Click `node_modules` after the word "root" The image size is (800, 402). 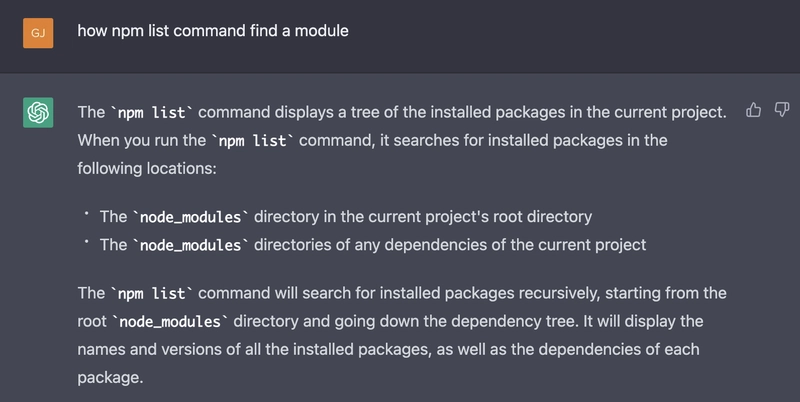click(168, 322)
